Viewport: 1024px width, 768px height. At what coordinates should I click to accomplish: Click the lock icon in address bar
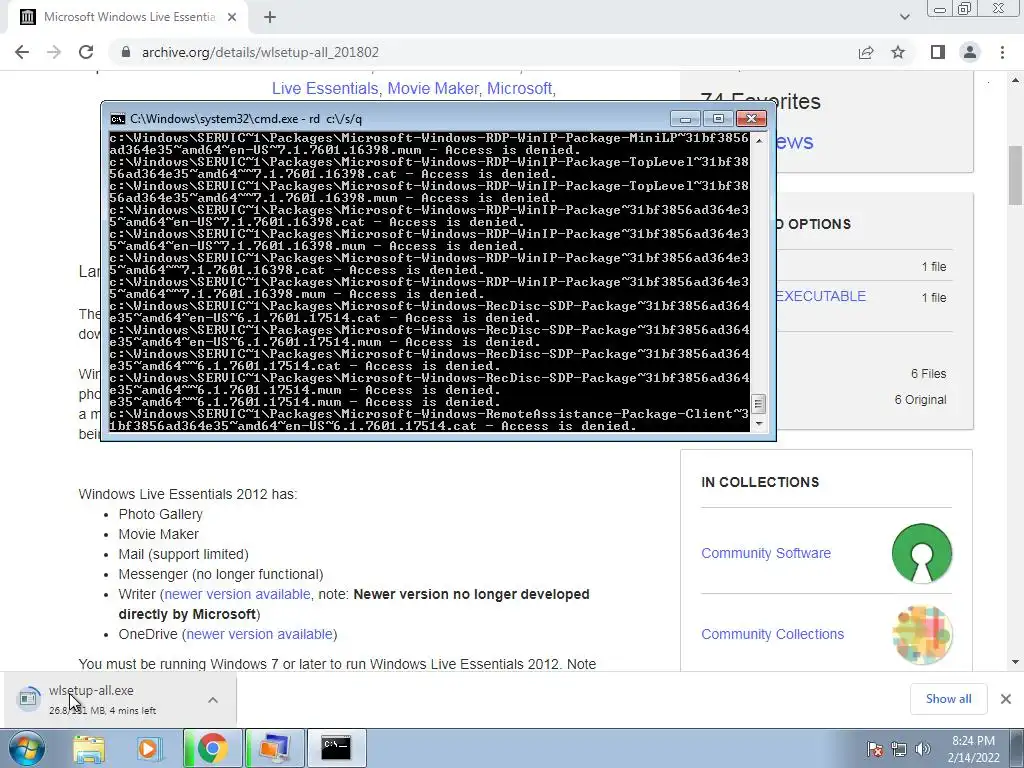pos(126,52)
